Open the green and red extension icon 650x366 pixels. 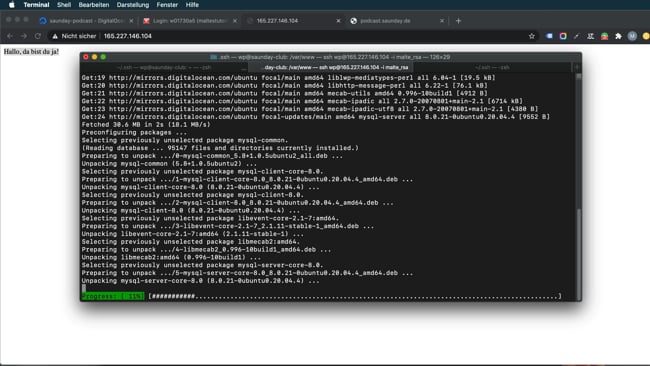point(604,36)
